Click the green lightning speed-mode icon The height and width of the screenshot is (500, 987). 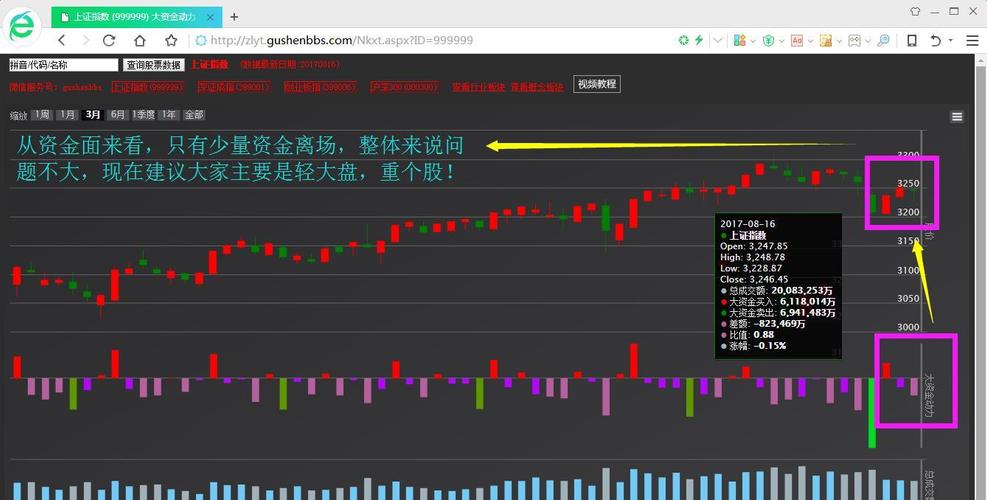(x=699, y=40)
